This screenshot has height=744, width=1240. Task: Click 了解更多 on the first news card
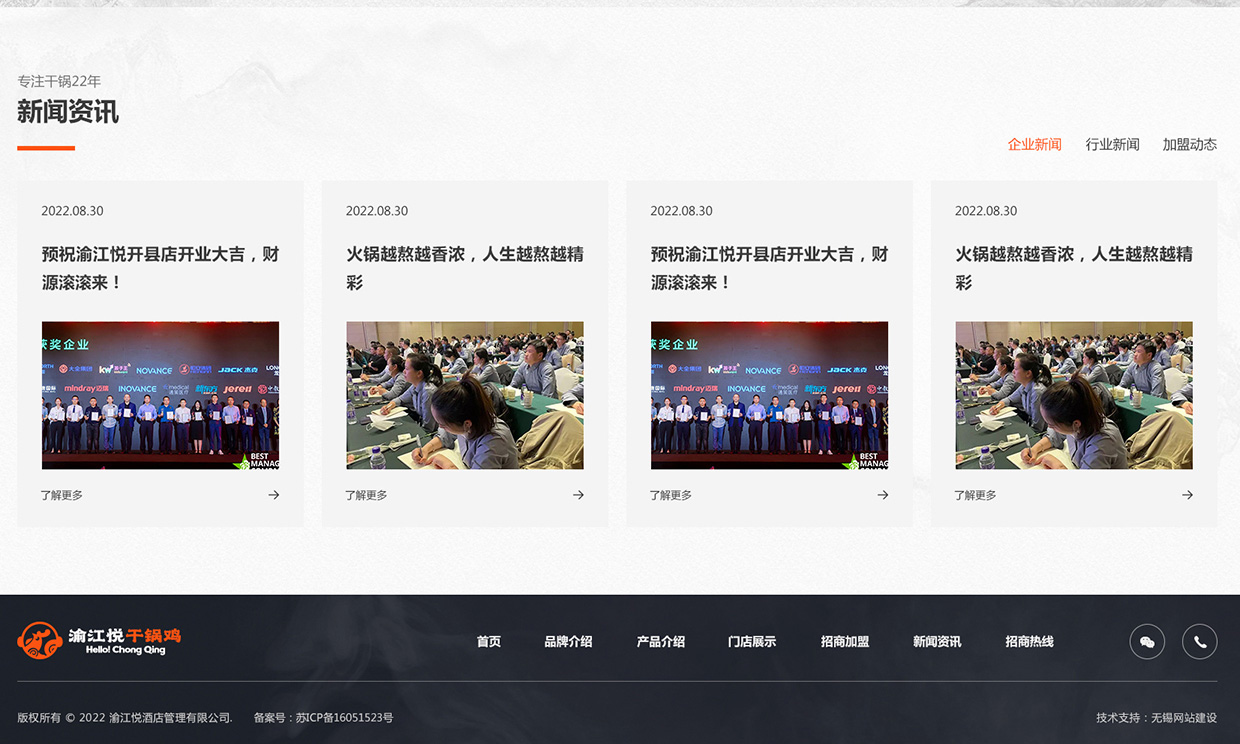[62, 494]
